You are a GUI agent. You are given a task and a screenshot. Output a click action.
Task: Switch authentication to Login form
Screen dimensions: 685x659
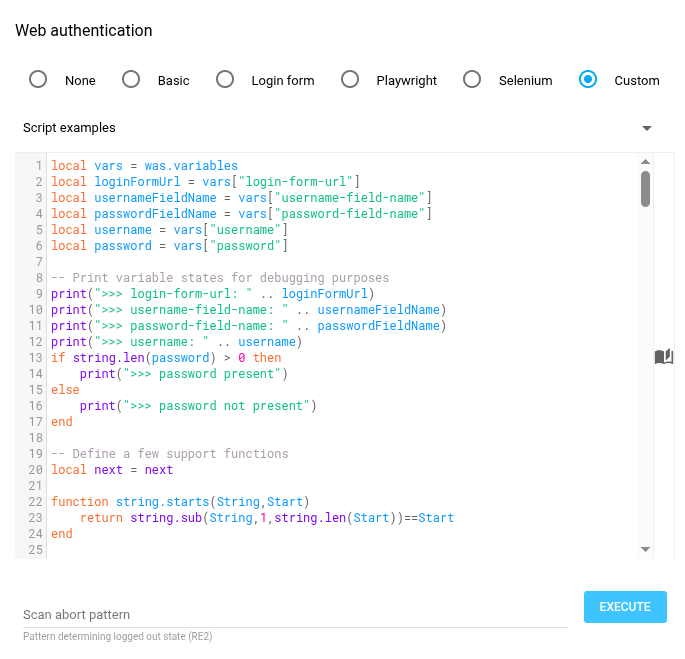click(225, 80)
